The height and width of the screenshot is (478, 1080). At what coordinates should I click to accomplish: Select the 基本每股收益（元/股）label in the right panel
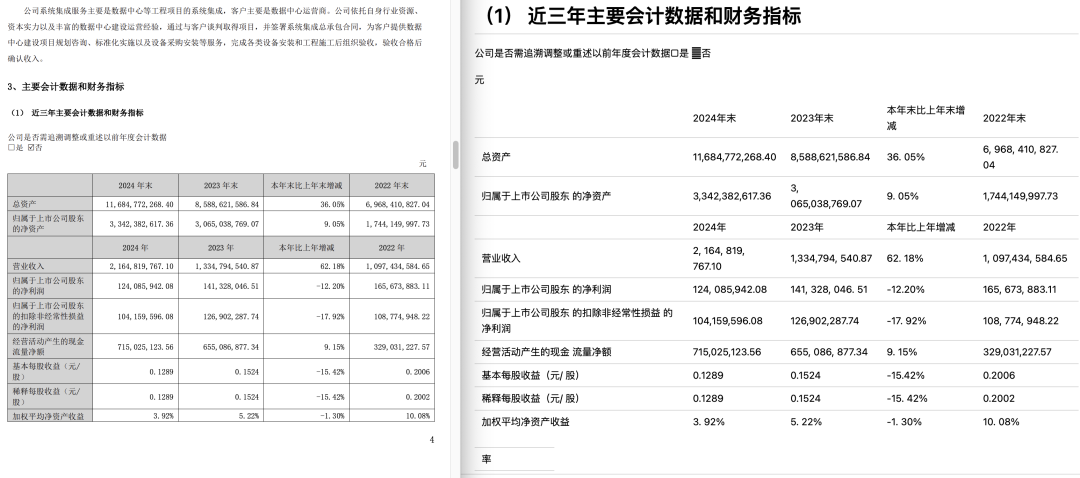click(530, 375)
